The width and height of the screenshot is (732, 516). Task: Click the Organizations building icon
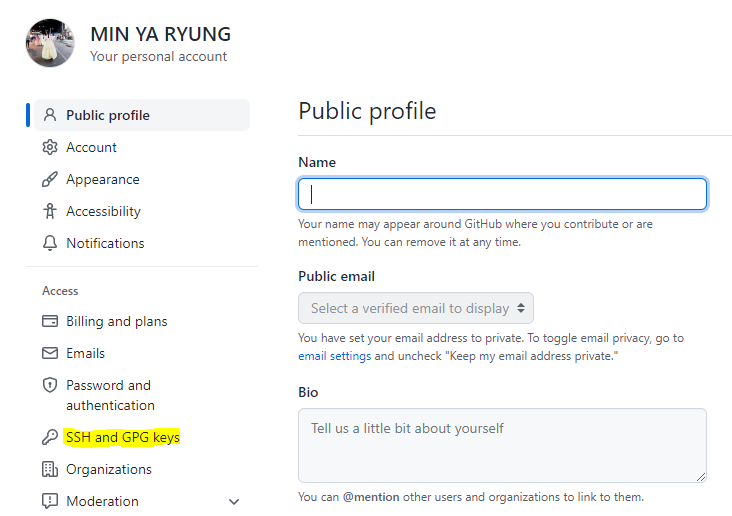(50, 469)
